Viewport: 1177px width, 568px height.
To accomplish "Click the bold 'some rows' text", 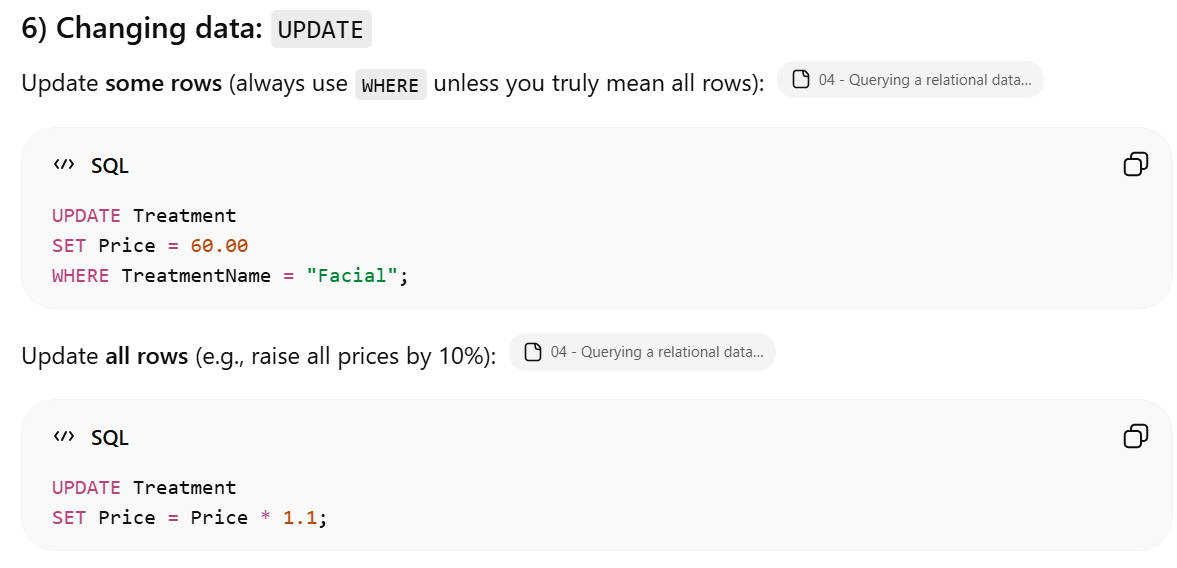I will (164, 83).
